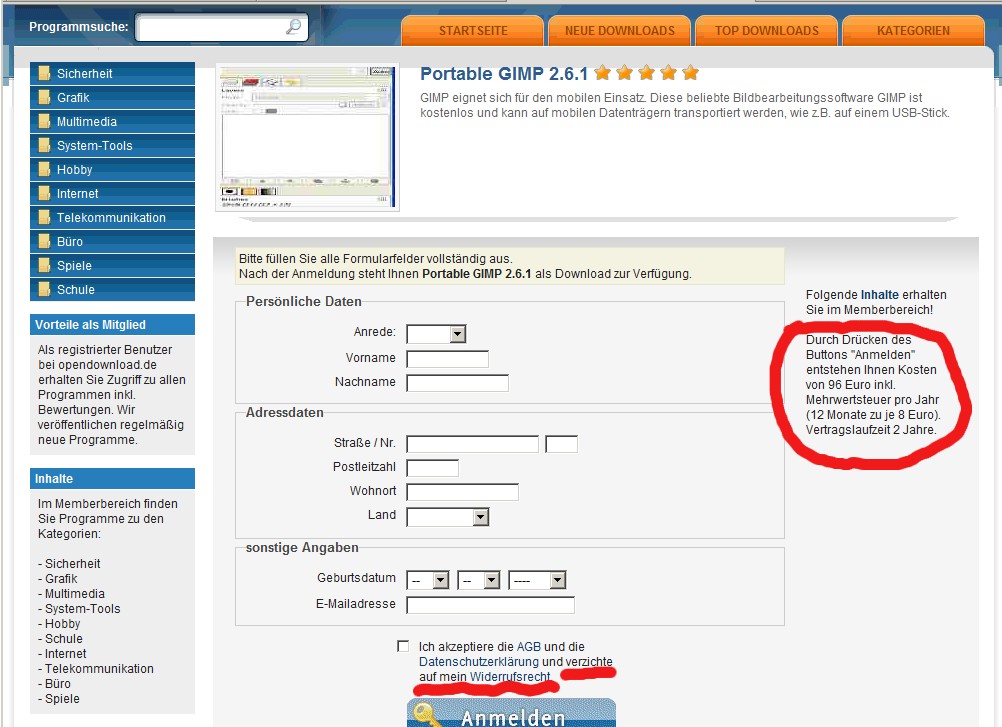Click the E-Mailadresse input field
The image size is (1002, 727).
point(491,604)
